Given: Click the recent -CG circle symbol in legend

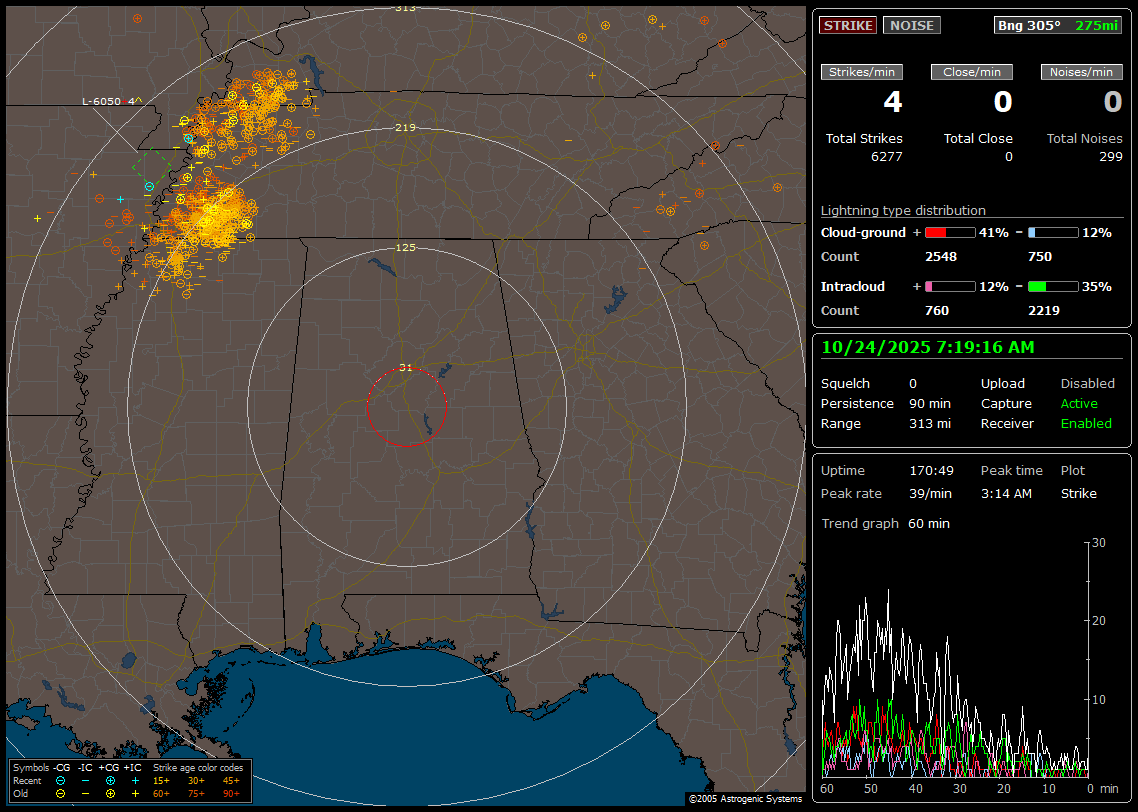Looking at the screenshot, I should (60, 780).
